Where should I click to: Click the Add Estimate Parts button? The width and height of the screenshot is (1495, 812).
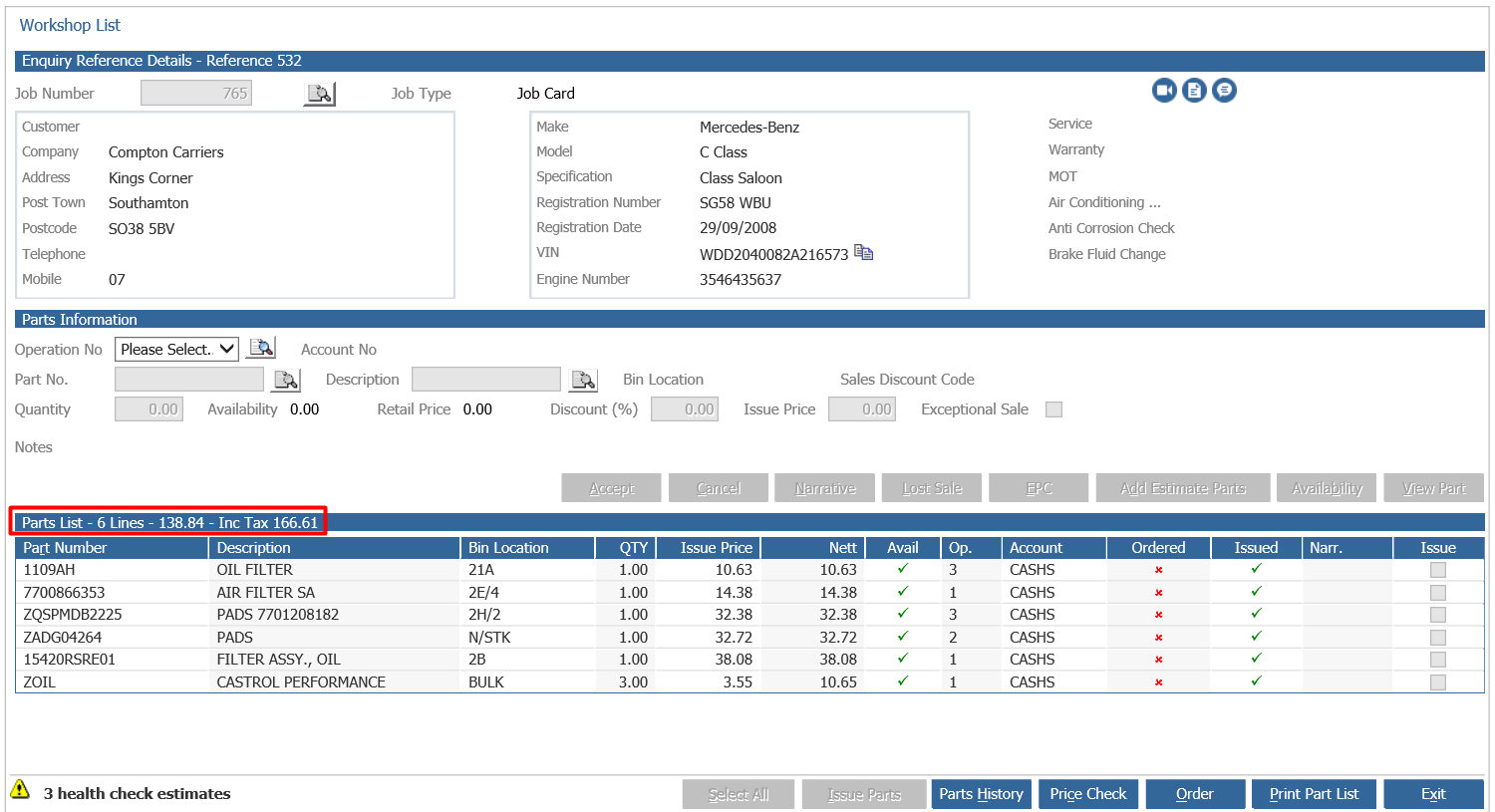1183,488
